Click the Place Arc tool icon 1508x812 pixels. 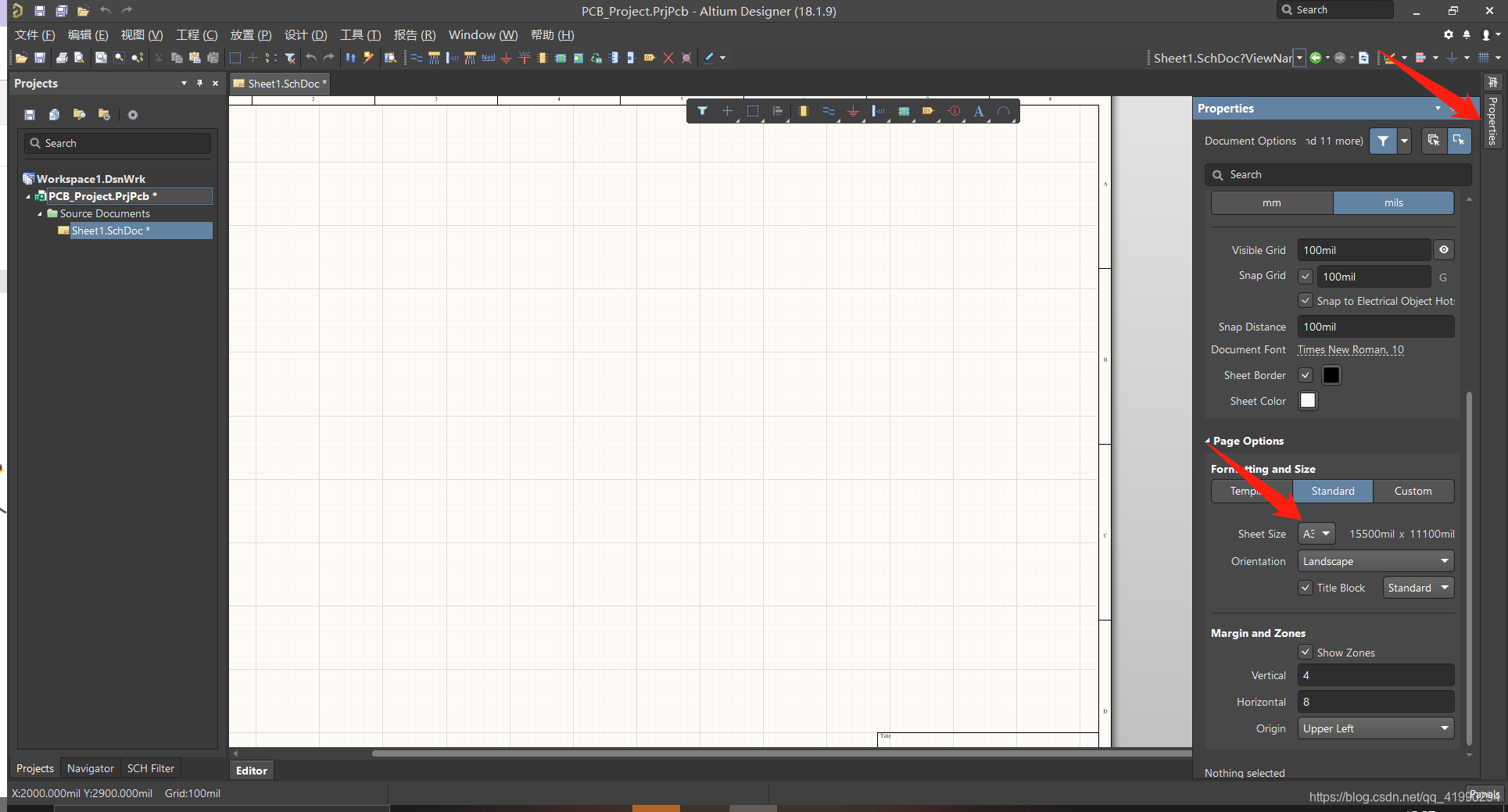(x=1003, y=112)
